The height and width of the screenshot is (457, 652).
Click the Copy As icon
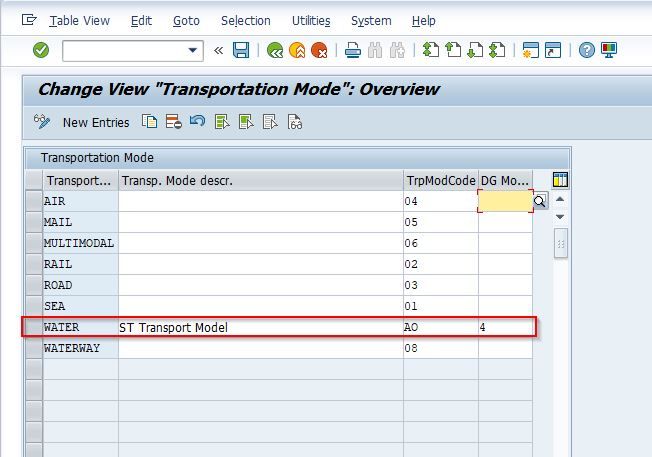pyautogui.click(x=149, y=122)
